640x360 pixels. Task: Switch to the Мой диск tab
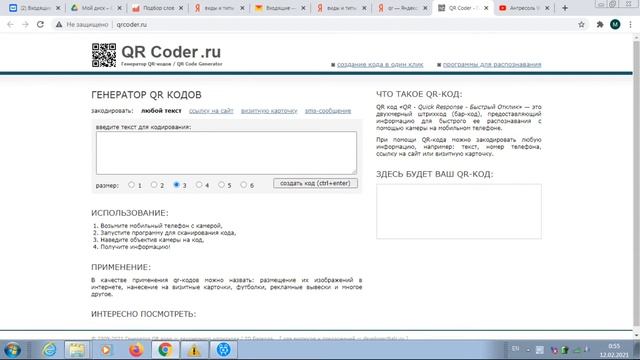[96, 8]
